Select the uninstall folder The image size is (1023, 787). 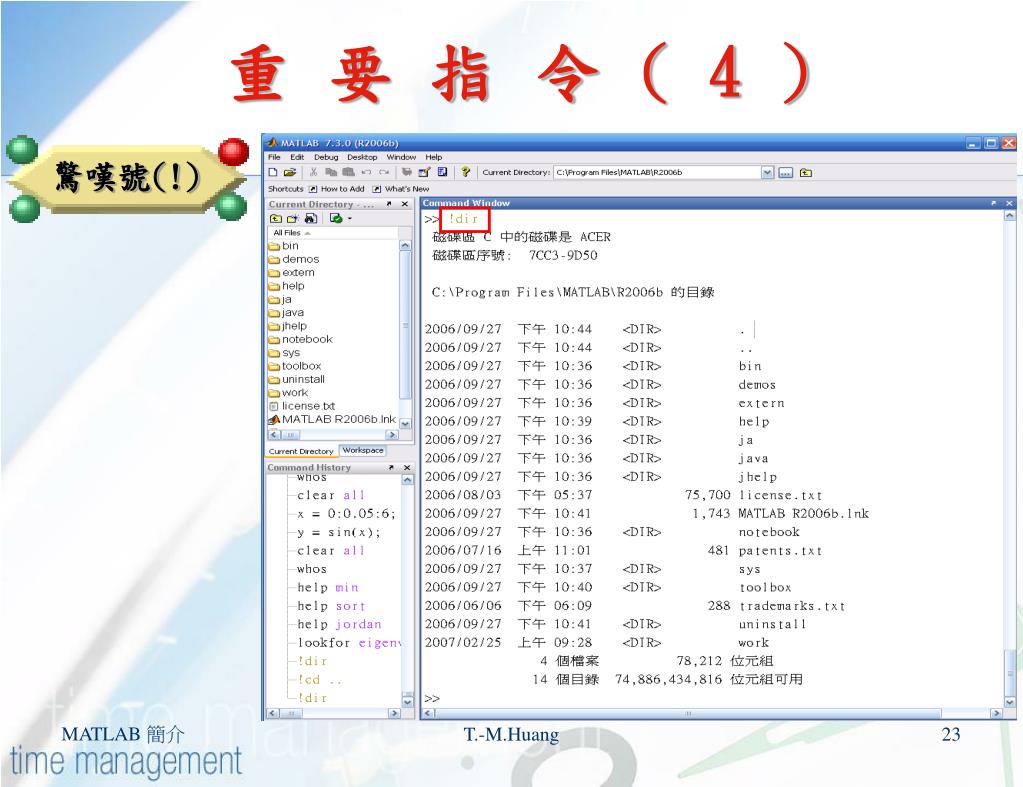tap(297, 379)
